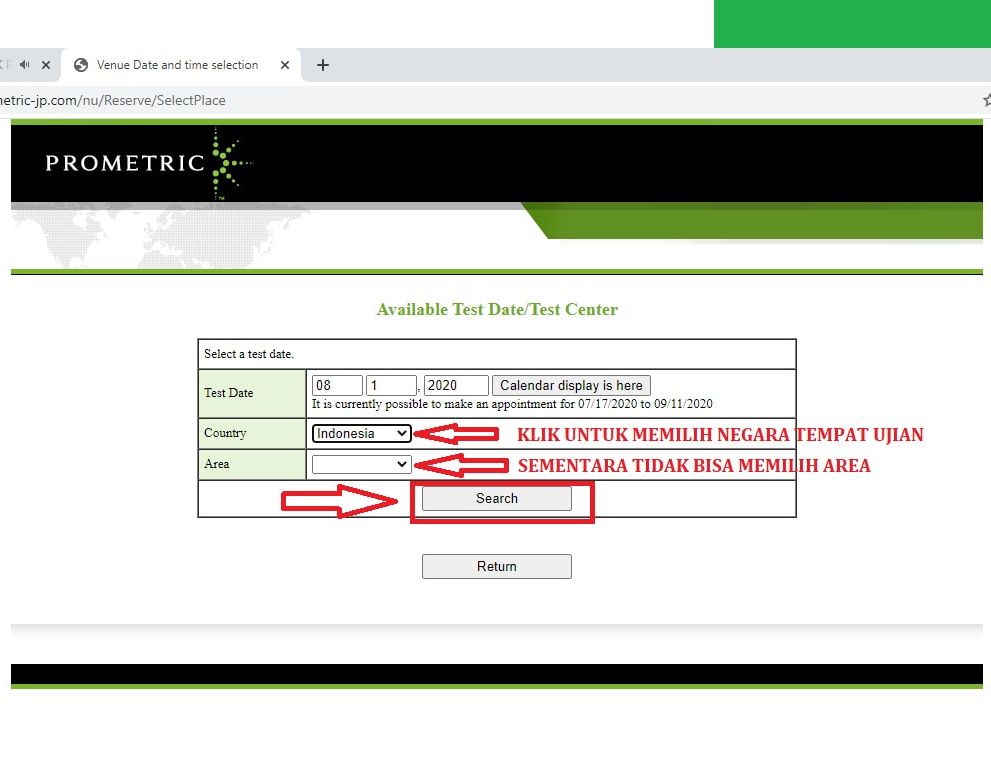The height and width of the screenshot is (768, 991).
Task: Click the Prometric star logo
Action: 231,163
